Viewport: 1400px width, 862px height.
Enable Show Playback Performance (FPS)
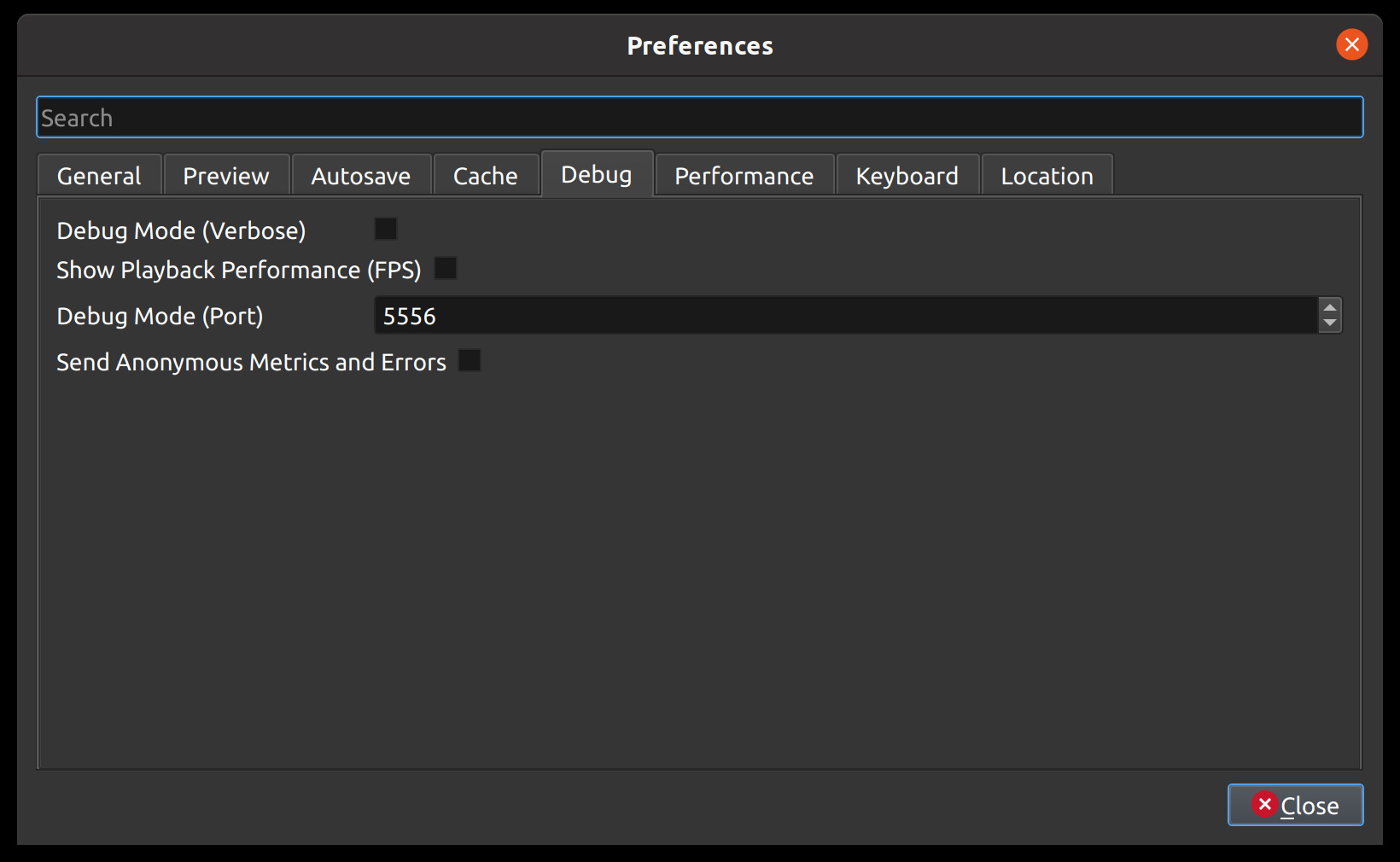click(446, 268)
